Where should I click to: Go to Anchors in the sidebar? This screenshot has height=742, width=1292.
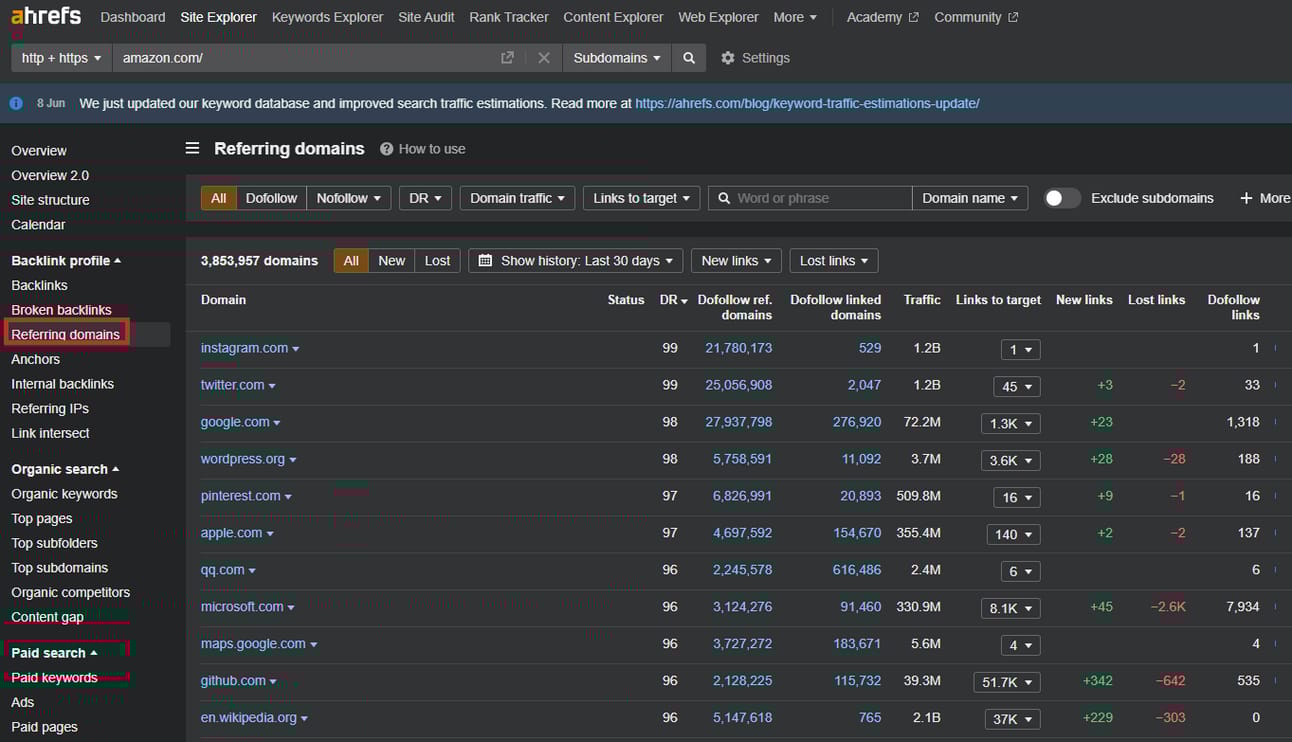point(36,359)
